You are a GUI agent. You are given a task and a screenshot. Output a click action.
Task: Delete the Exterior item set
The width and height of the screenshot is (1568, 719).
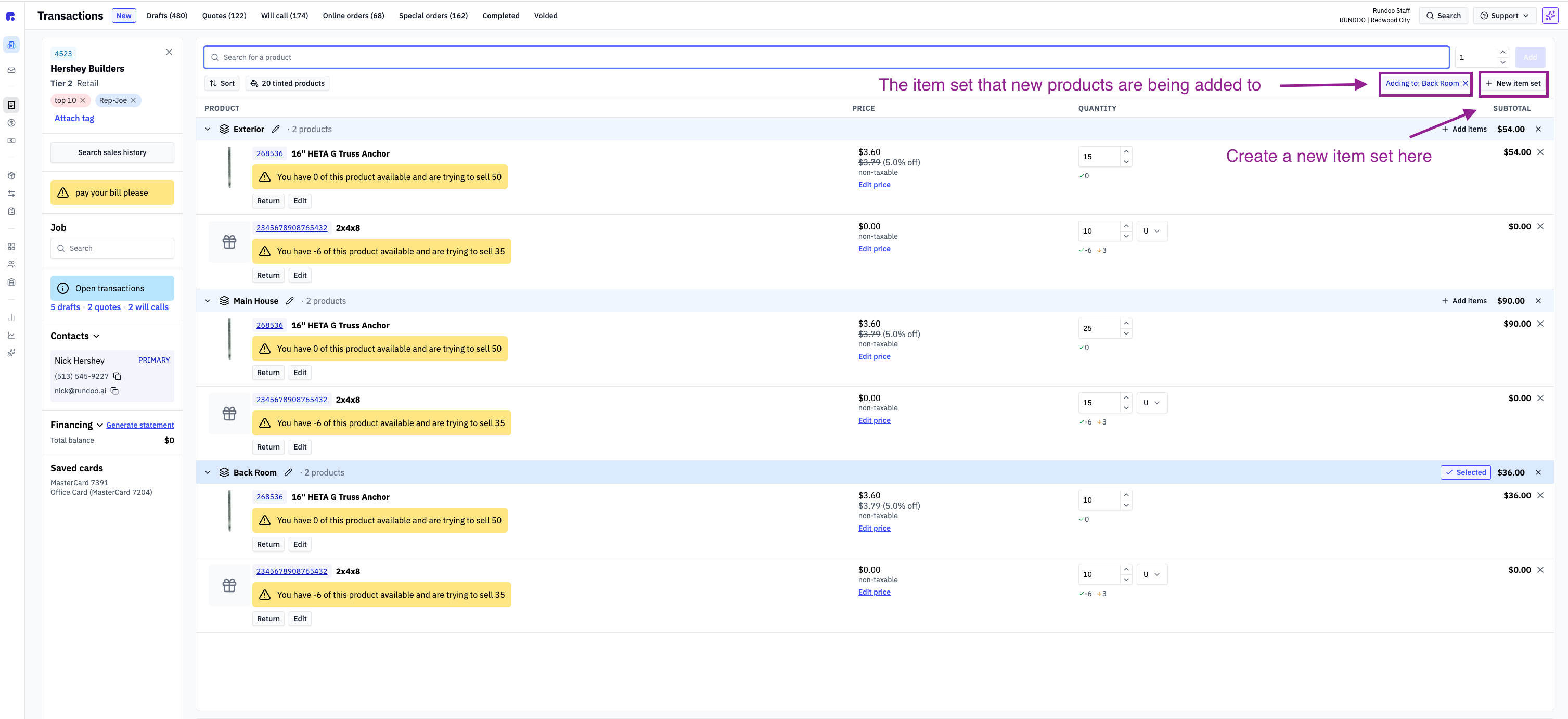pyautogui.click(x=1538, y=129)
